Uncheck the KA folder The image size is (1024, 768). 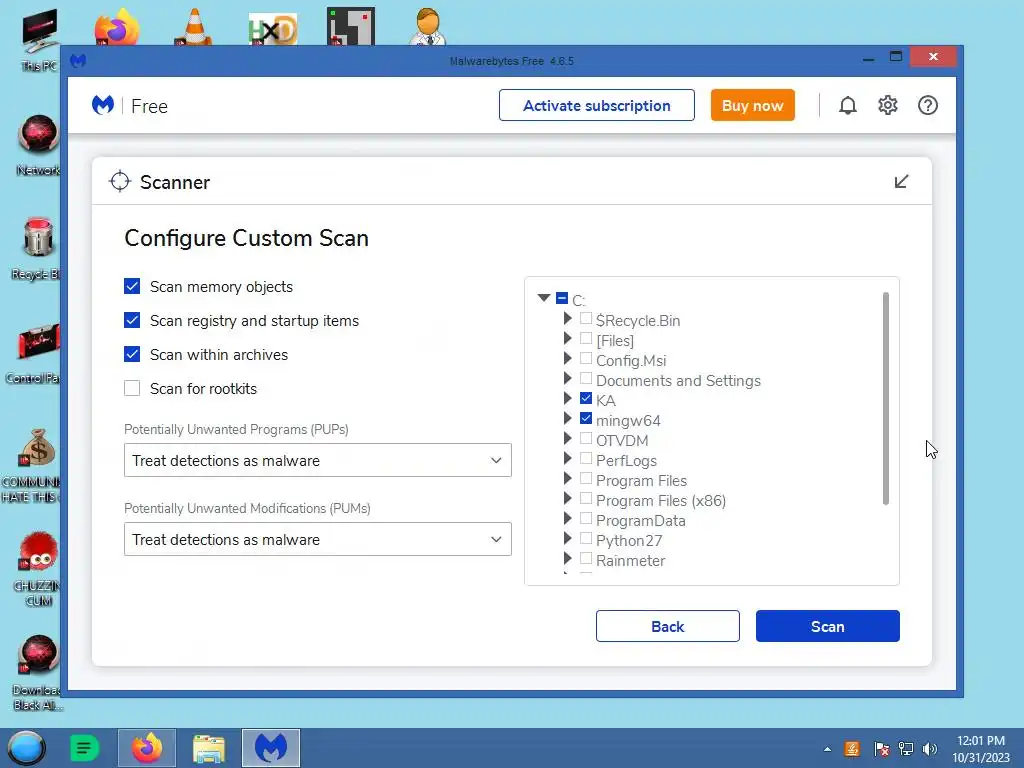pyautogui.click(x=586, y=398)
